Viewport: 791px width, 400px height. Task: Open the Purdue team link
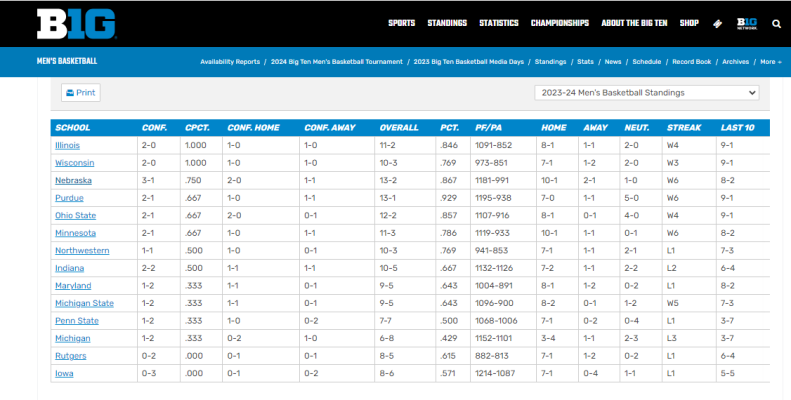(x=70, y=198)
